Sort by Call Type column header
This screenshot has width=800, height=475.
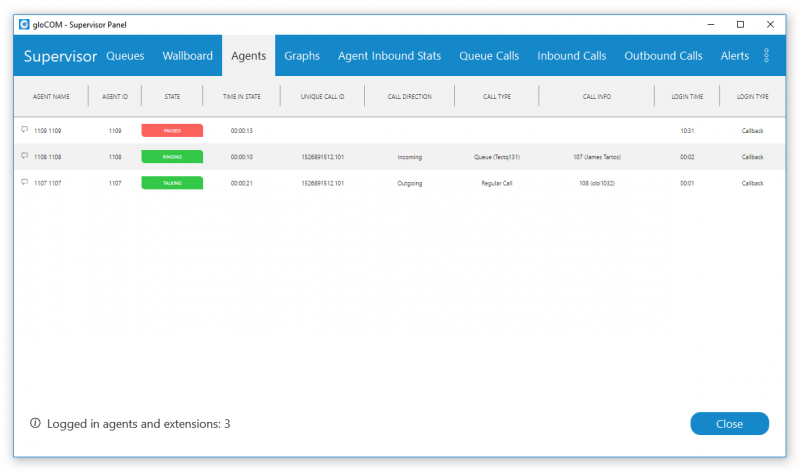tap(497, 96)
